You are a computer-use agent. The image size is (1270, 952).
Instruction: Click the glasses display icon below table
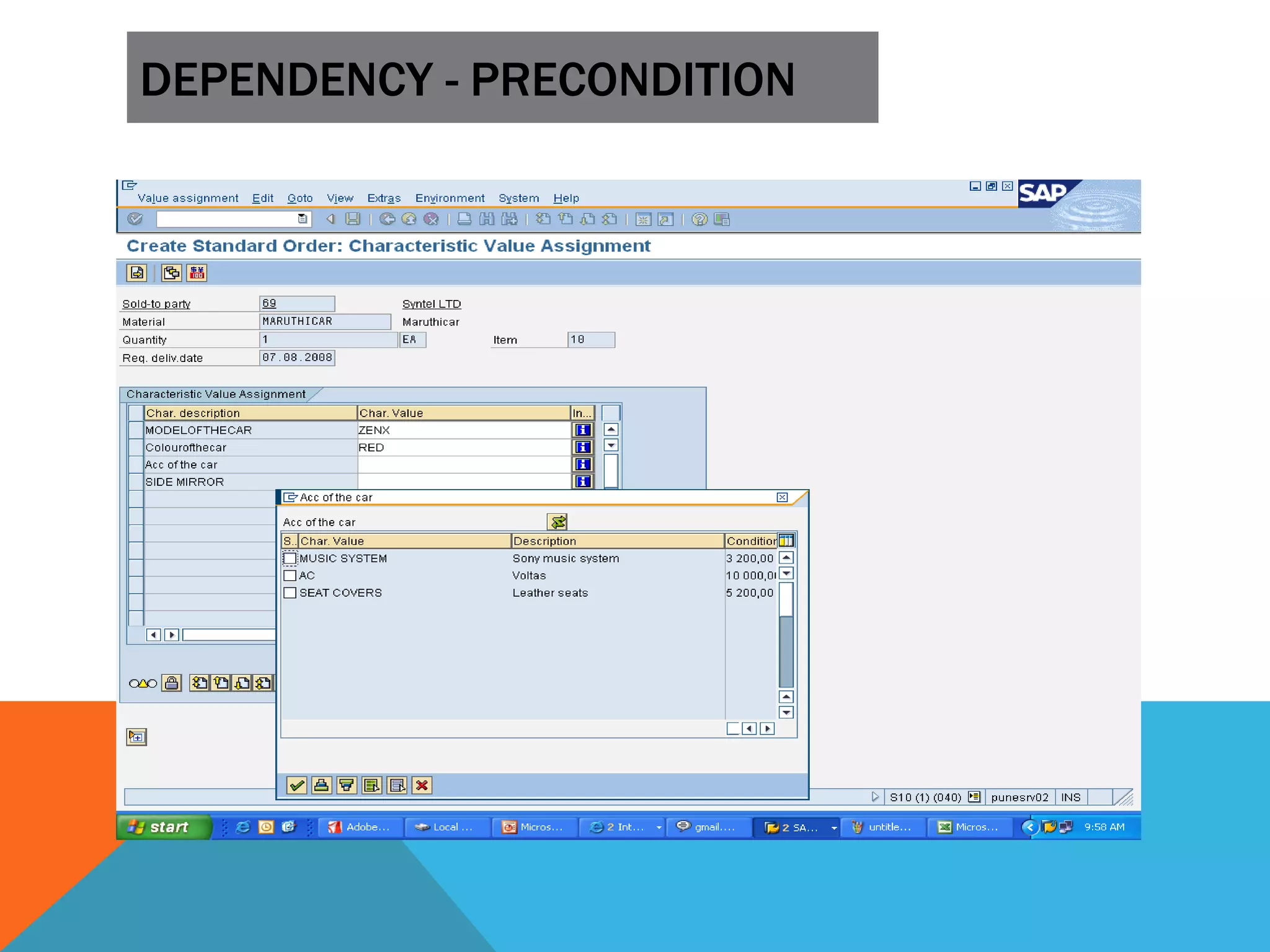(x=143, y=684)
